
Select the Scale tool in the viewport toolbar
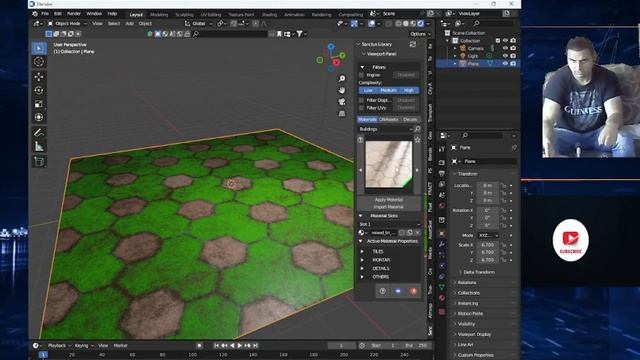point(39,104)
